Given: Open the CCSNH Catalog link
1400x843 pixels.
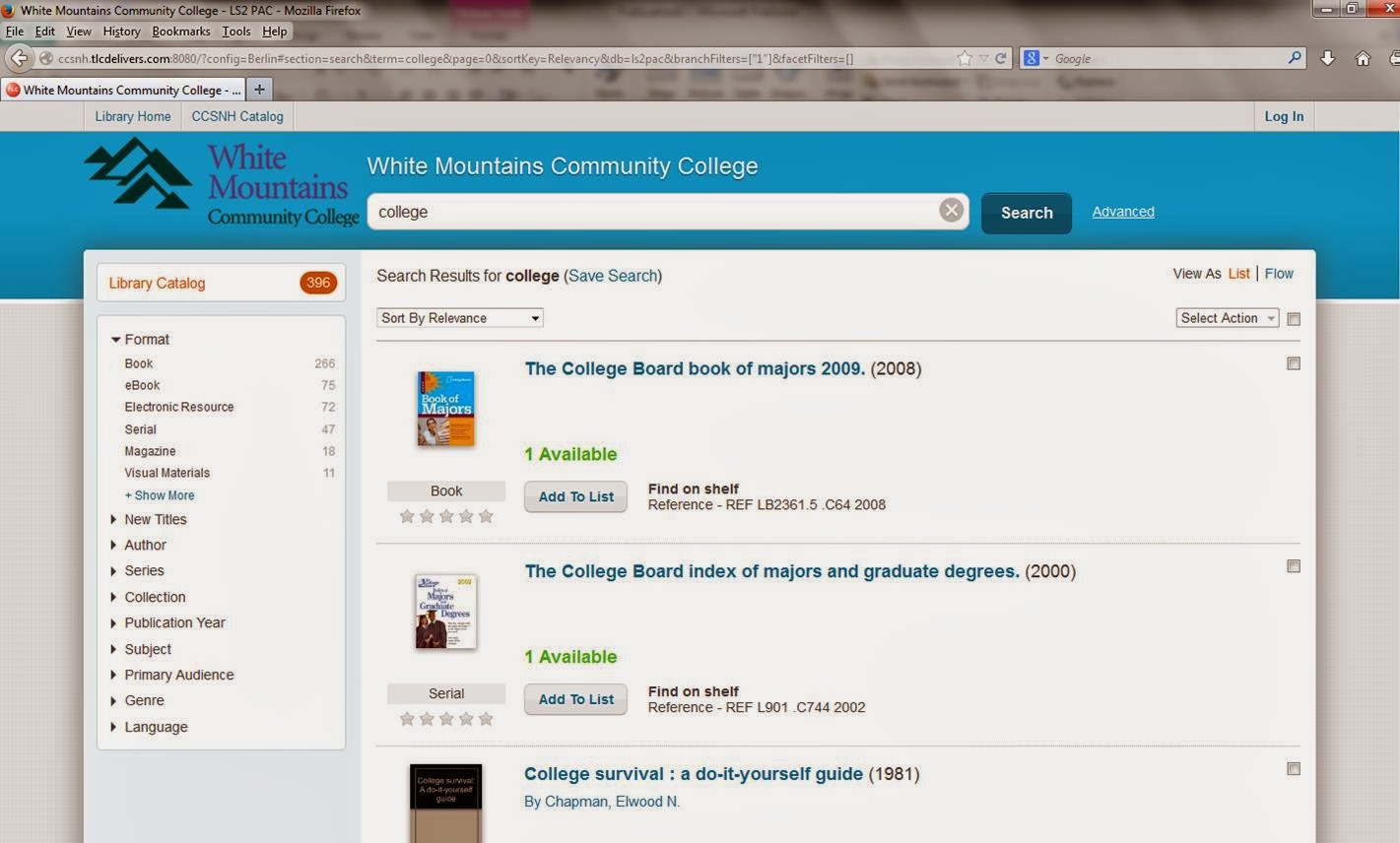Looking at the screenshot, I should (x=237, y=116).
